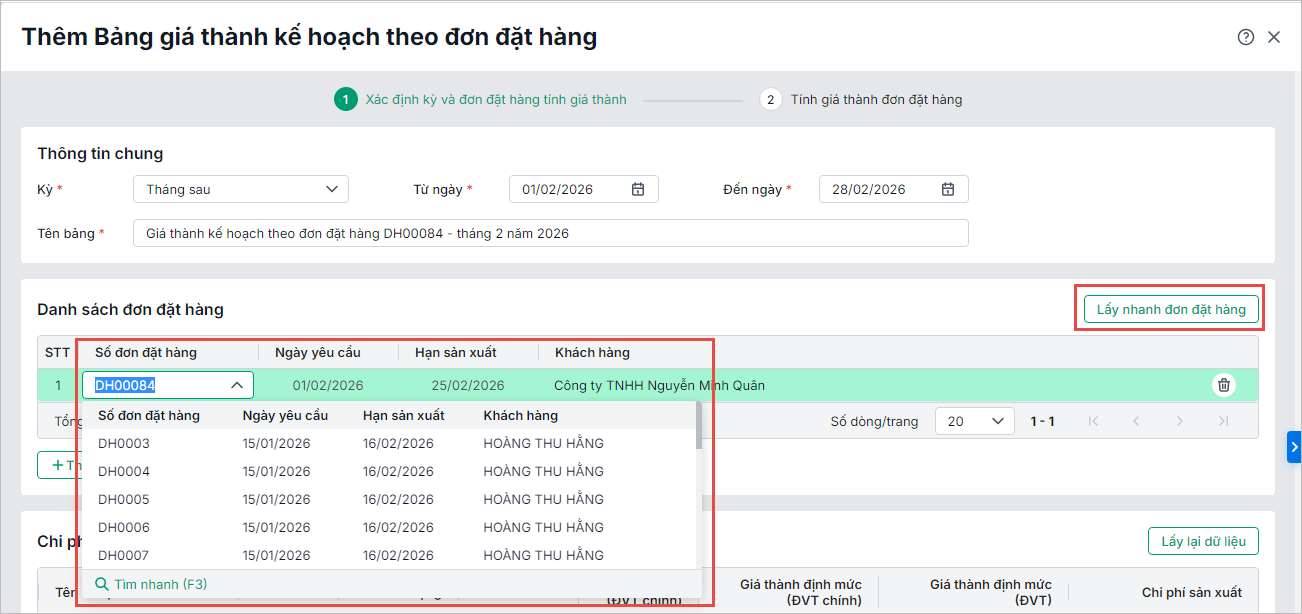Click 25/02/2026 production deadline cell
Viewport: 1302px width, 614px height.
pyautogui.click(x=469, y=385)
